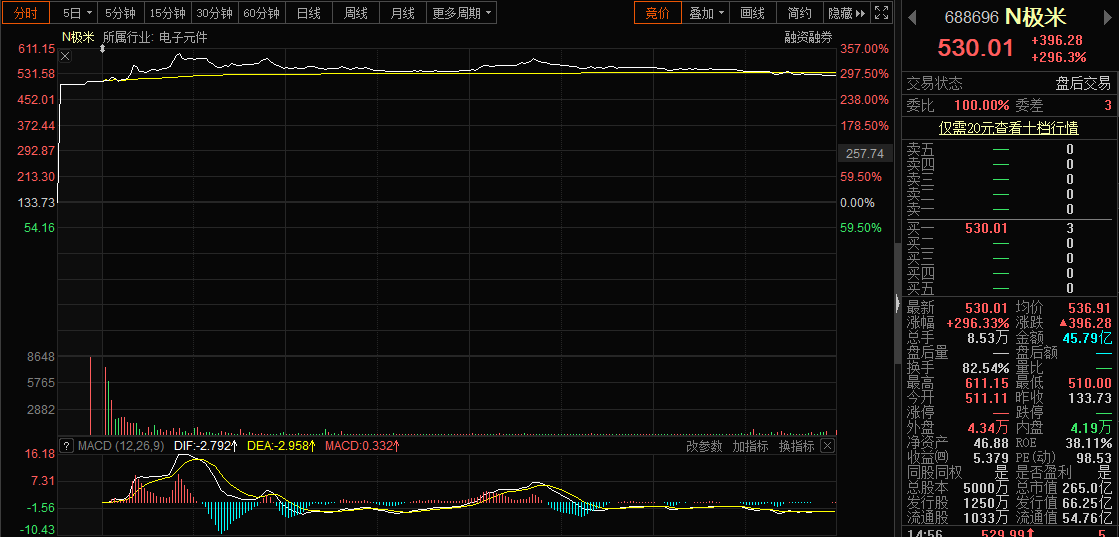Screen dimensions: 1119x537
Task: Open the 更多周期 dropdown
Action: pos(462,13)
